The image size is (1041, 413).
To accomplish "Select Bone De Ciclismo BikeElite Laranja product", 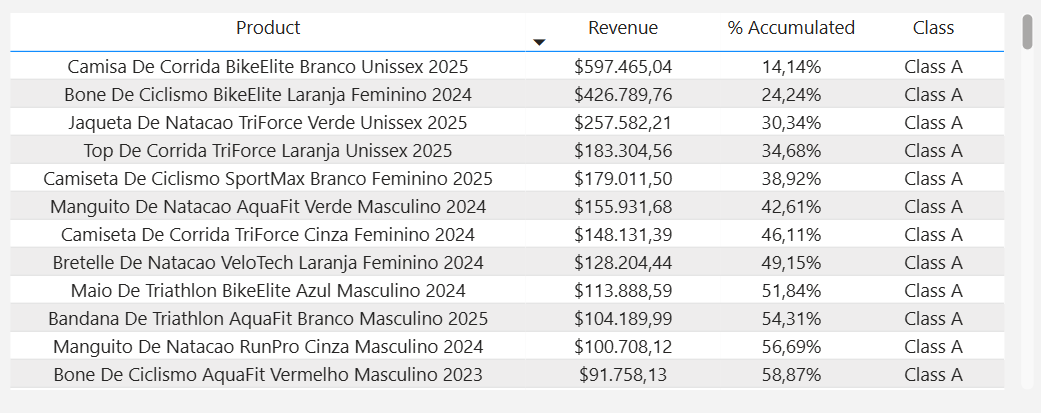I will pyautogui.click(x=268, y=95).
